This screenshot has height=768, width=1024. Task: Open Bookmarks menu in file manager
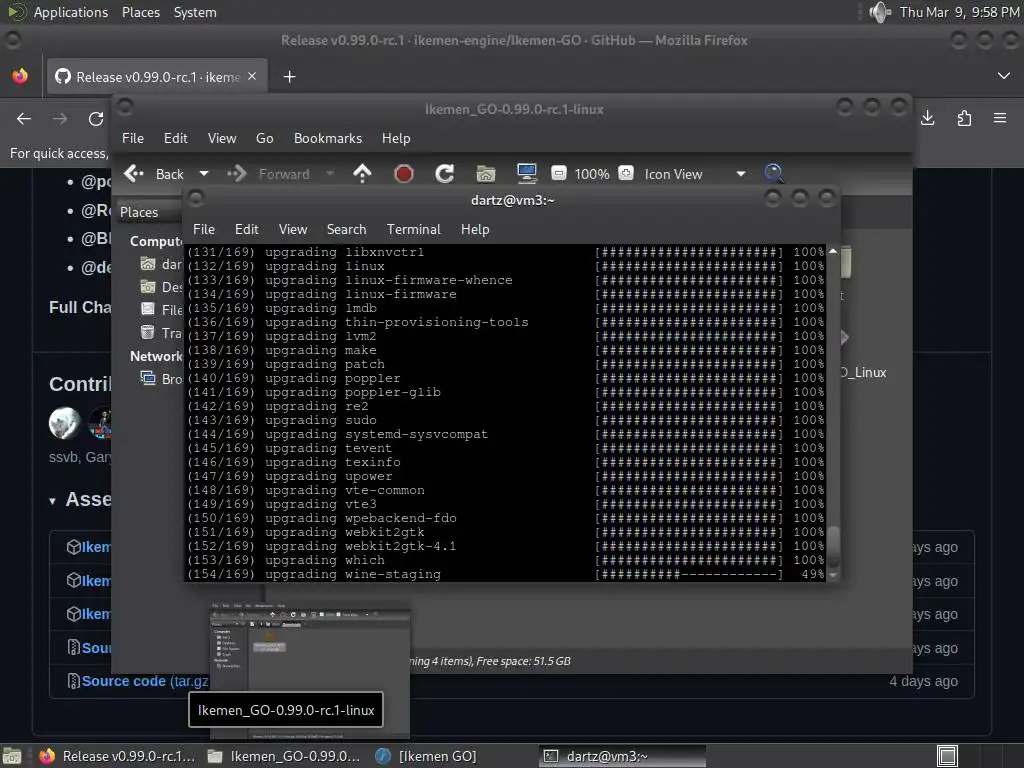pos(328,138)
